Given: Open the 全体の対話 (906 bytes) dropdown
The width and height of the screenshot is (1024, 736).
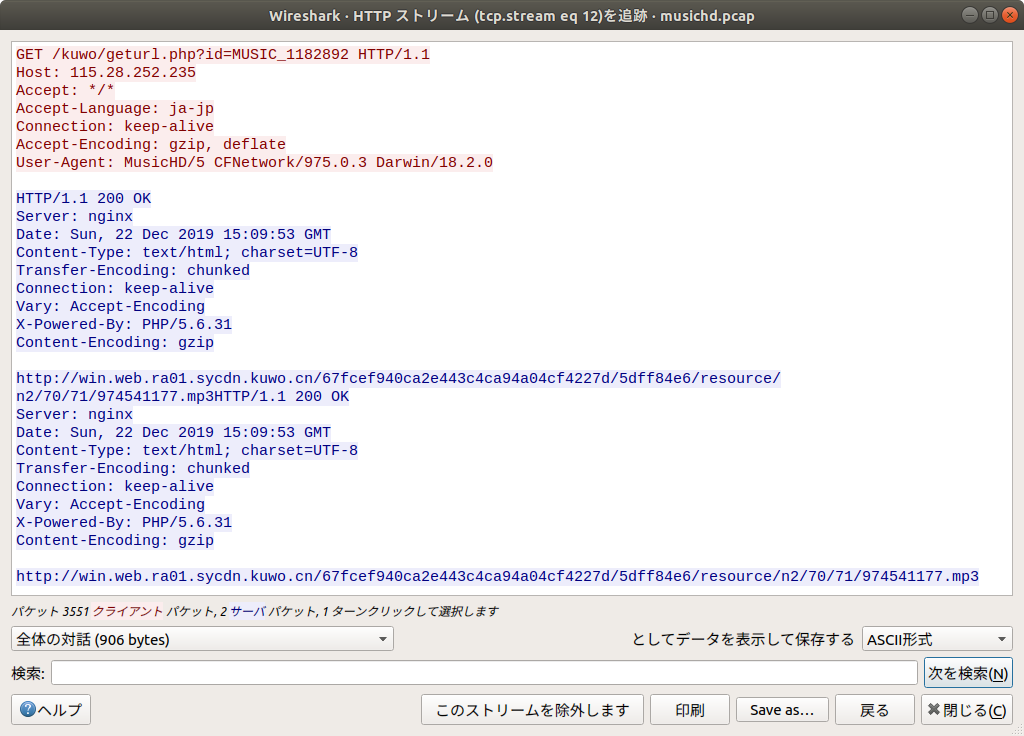Looking at the screenshot, I should pyautogui.click(x=150, y=638).
